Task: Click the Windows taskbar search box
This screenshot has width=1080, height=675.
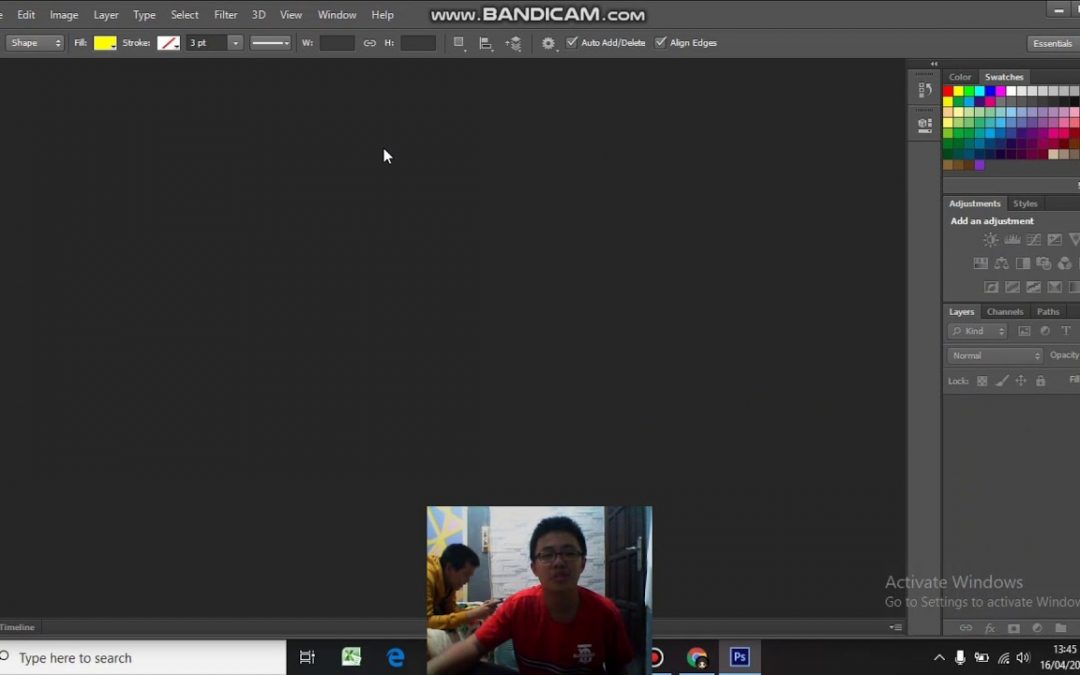Action: (x=140, y=658)
